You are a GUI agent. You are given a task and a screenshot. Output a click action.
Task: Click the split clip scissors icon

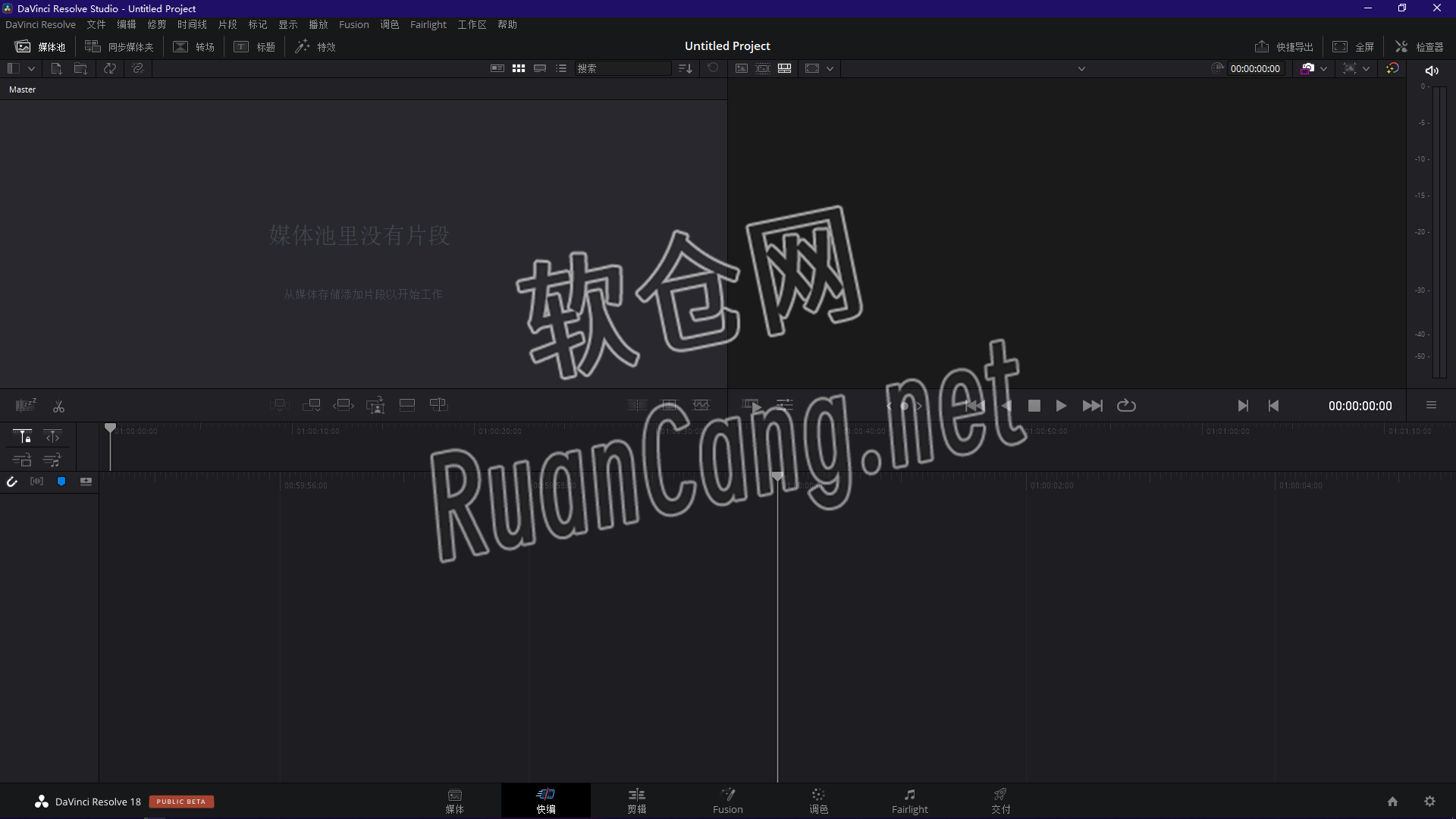[58, 406]
